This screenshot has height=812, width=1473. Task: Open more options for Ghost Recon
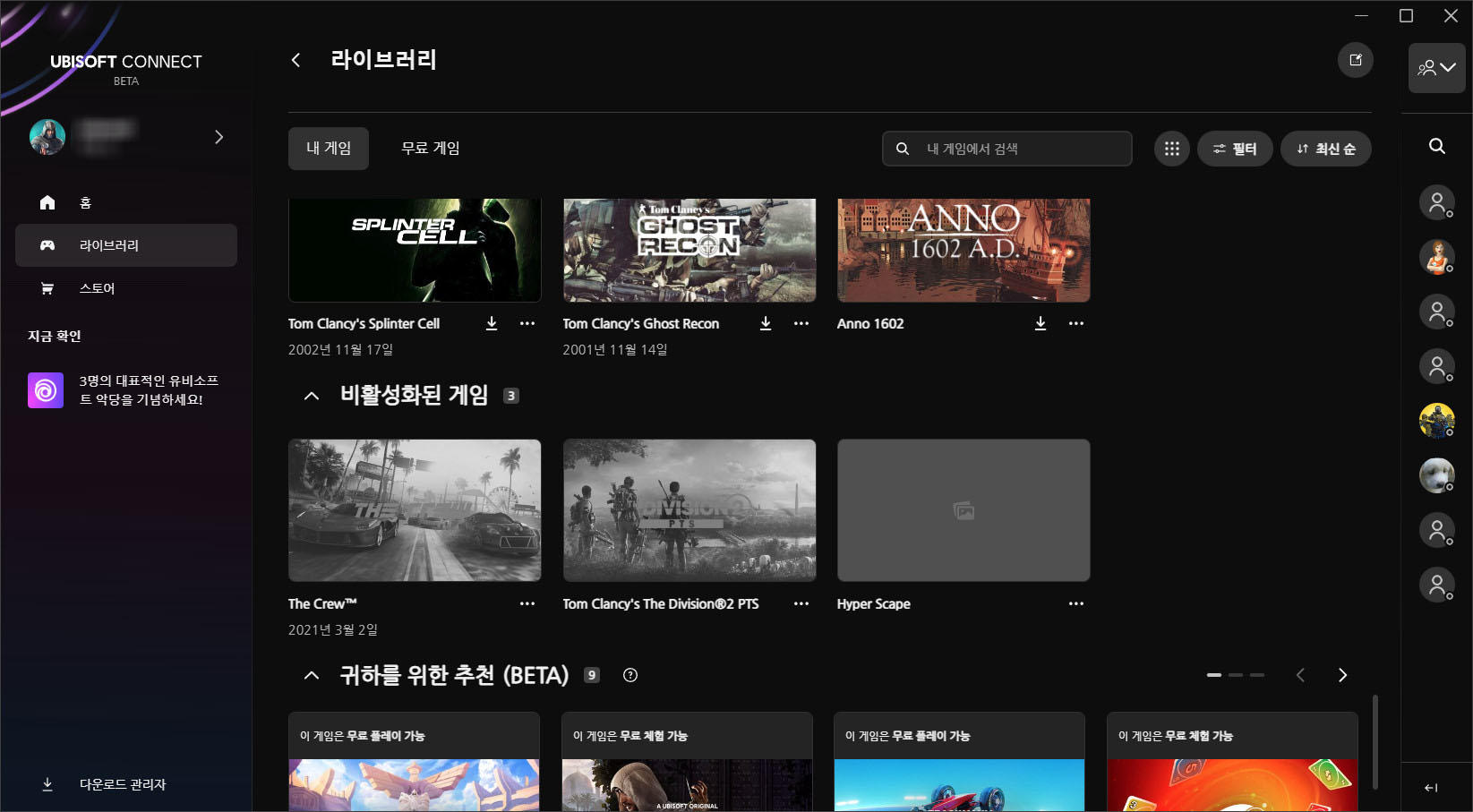[x=801, y=323]
